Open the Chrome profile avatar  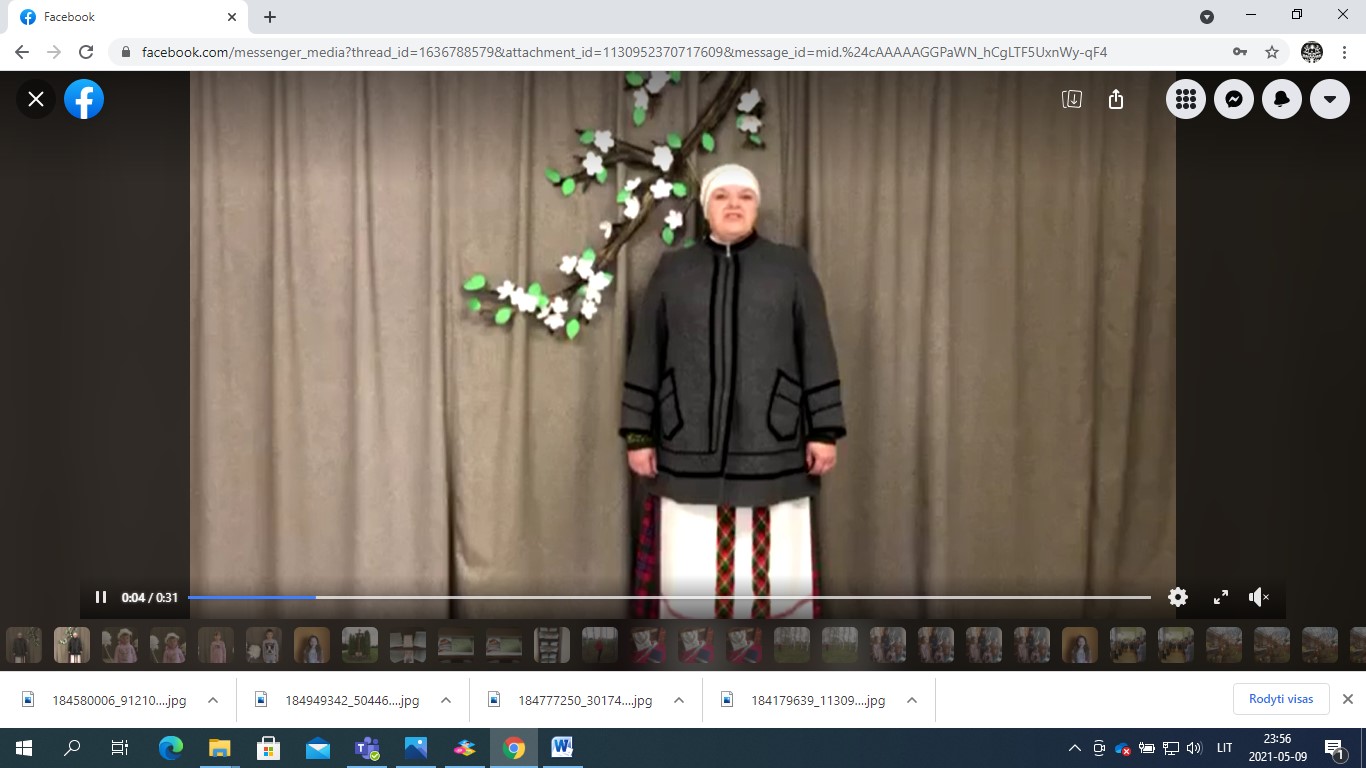pyautogui.click(x=1312, y=52)
